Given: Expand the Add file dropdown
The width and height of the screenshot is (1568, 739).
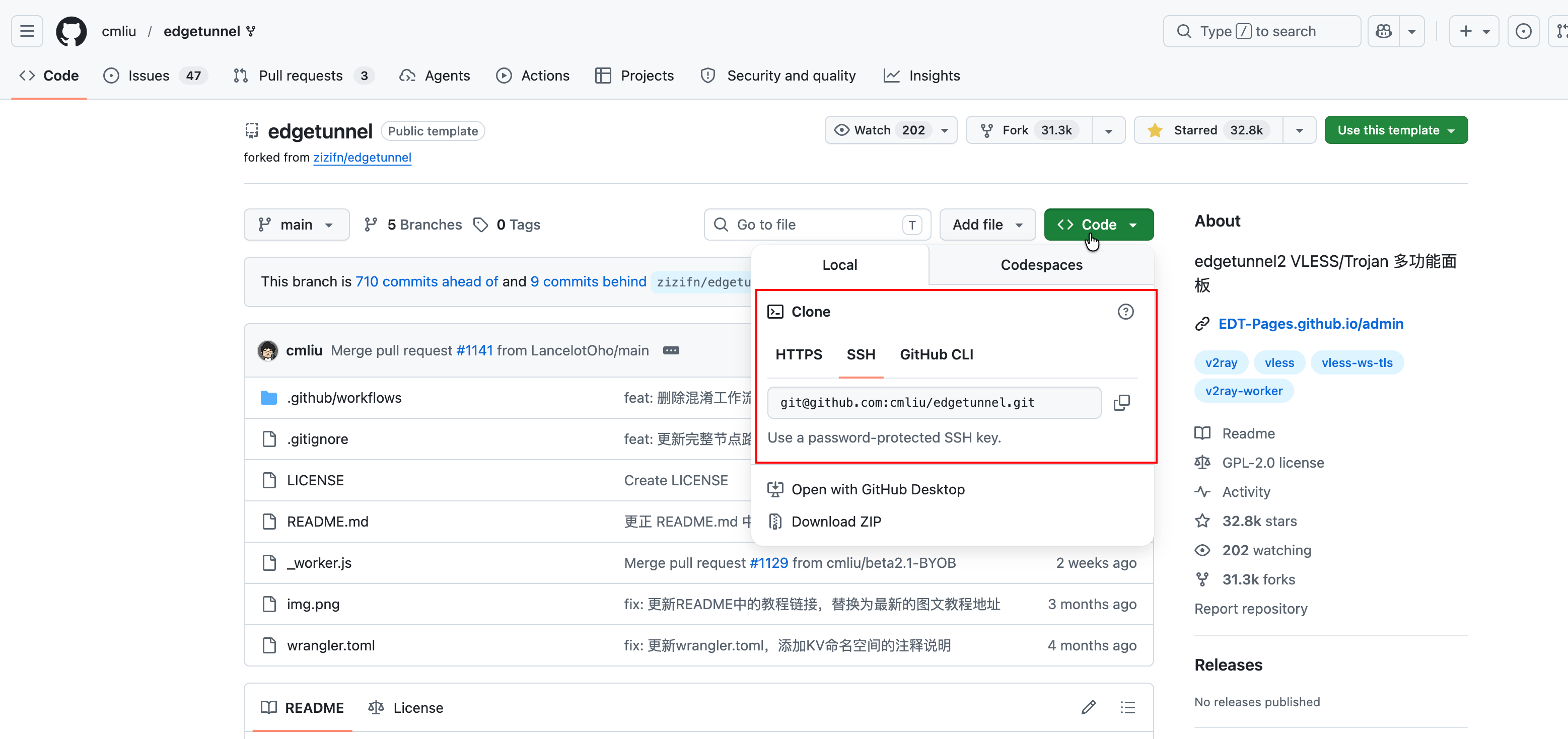Looking at the screenshot, I should [987, 225].
